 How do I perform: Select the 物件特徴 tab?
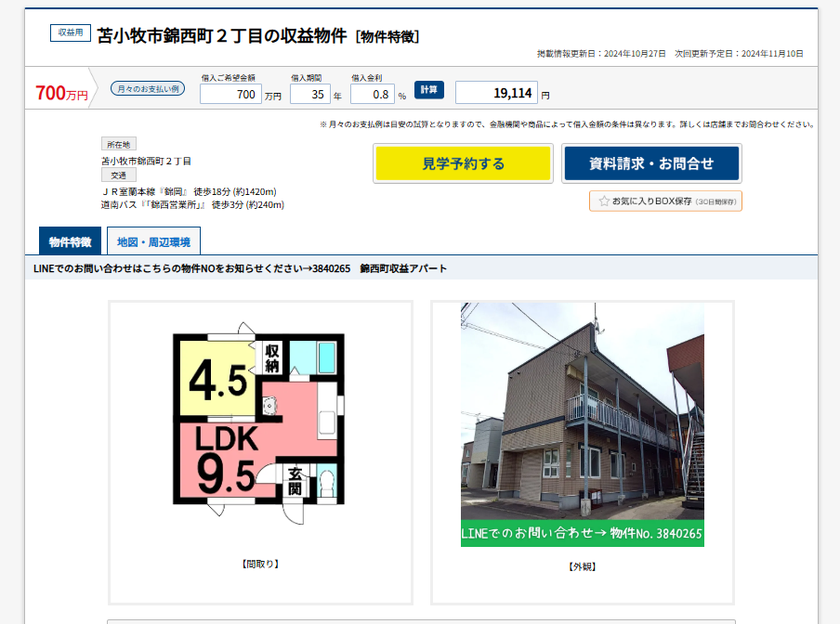click(x=70, y=242)
